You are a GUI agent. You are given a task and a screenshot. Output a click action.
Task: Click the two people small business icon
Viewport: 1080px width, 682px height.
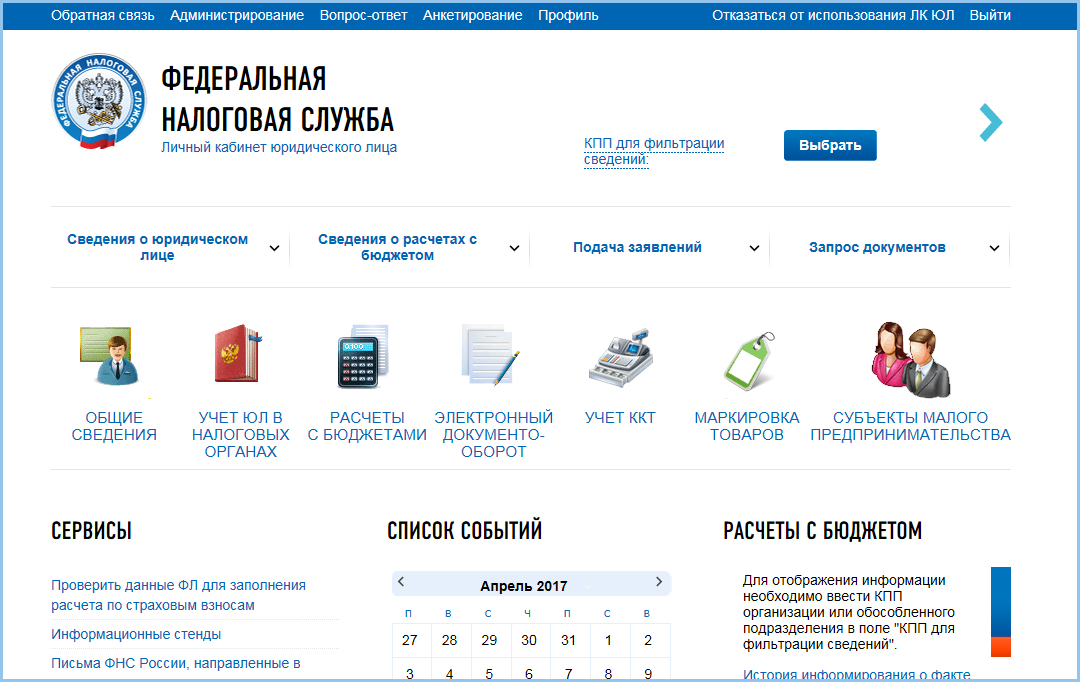click(911, 359)
